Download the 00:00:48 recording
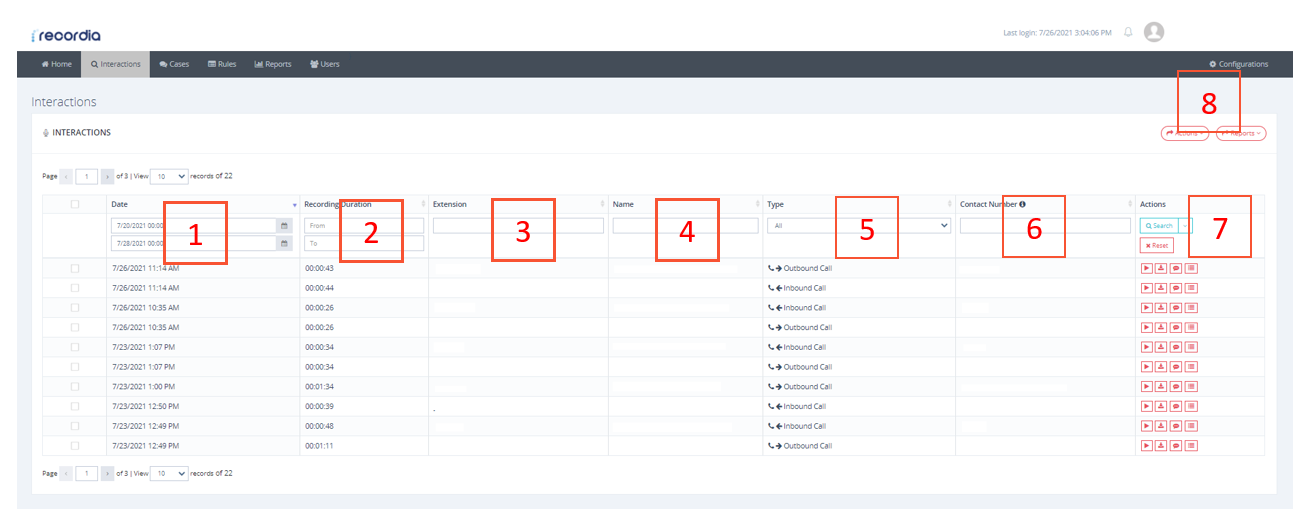This screenshot has height=527, width=1312. (1161, 426)
